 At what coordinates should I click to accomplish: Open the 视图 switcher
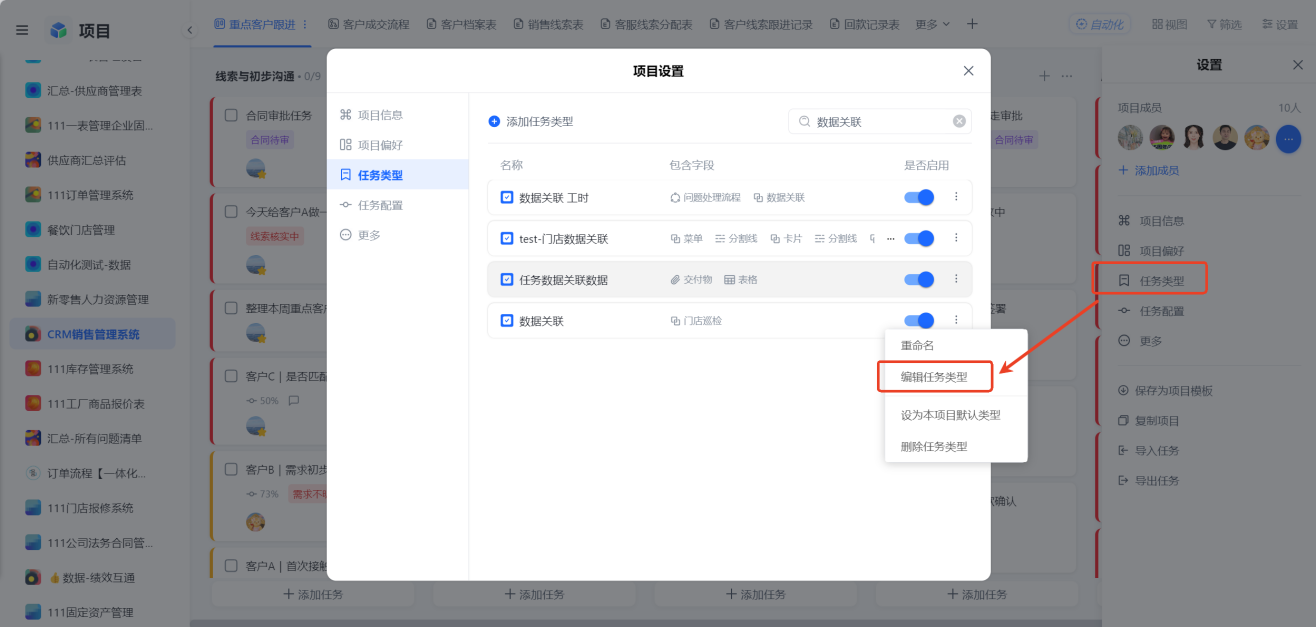pos(1169,24)
